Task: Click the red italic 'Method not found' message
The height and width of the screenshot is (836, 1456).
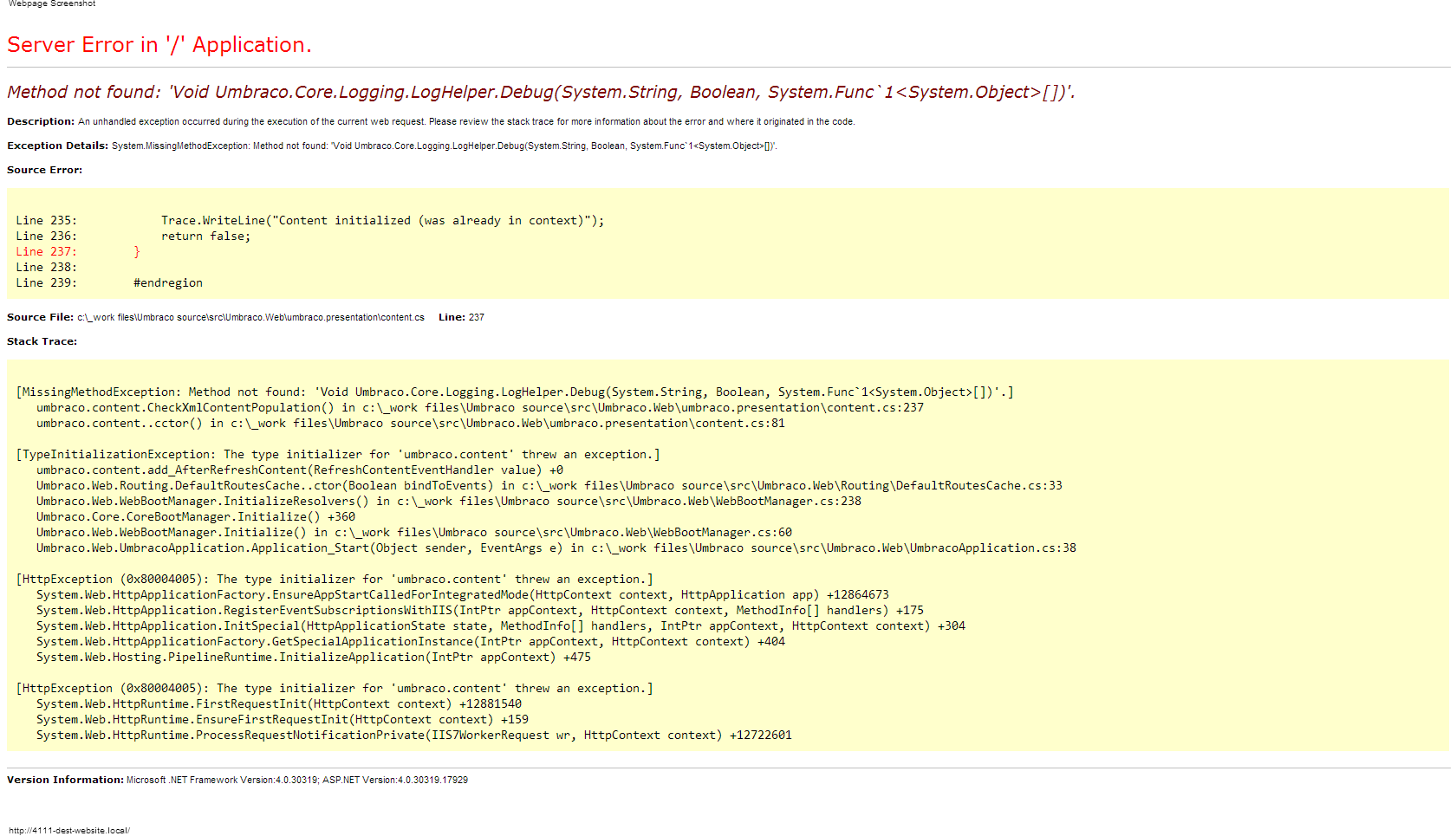Action: [541, 92]
